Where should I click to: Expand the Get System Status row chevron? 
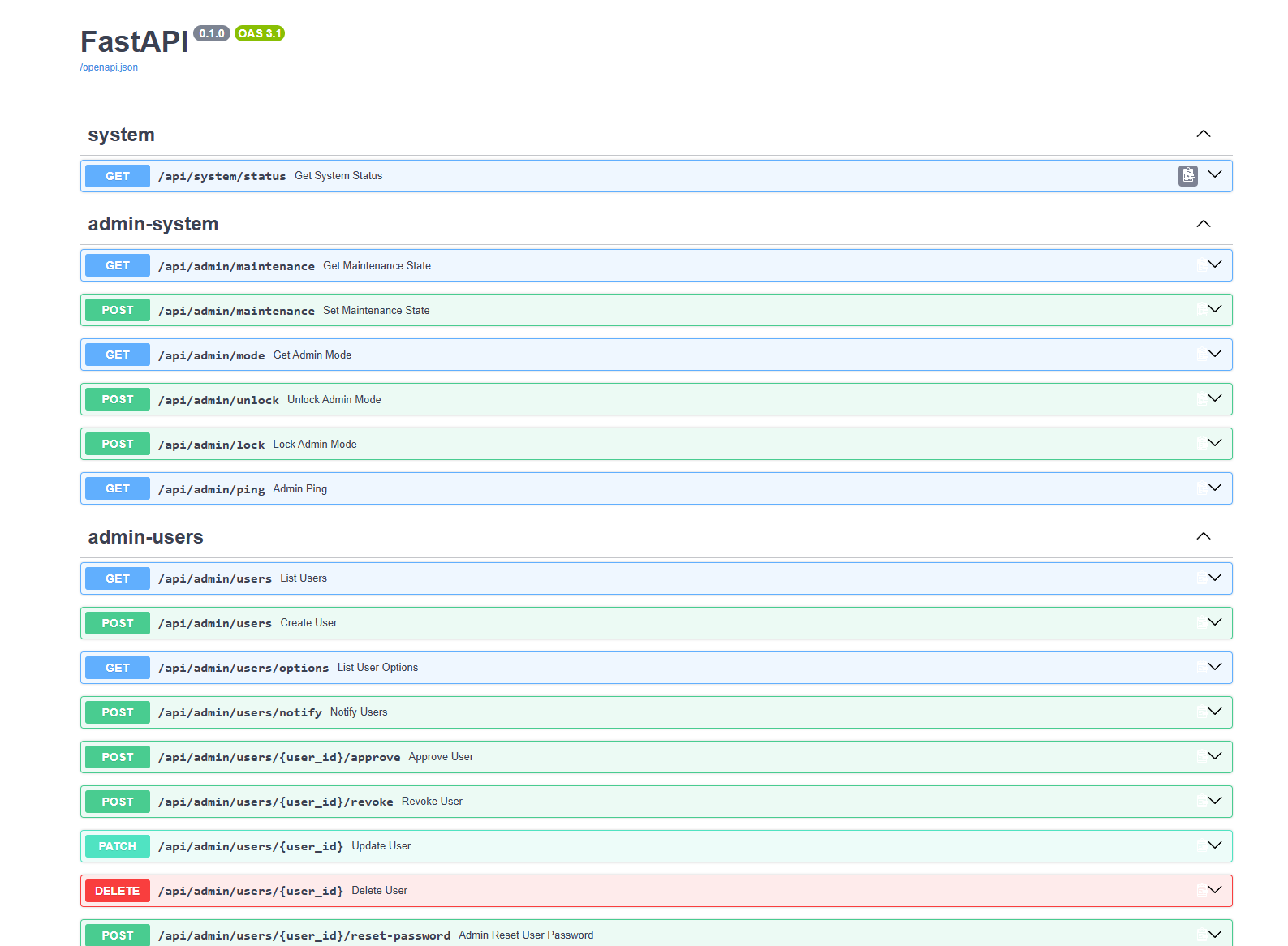click(1215, 174)
